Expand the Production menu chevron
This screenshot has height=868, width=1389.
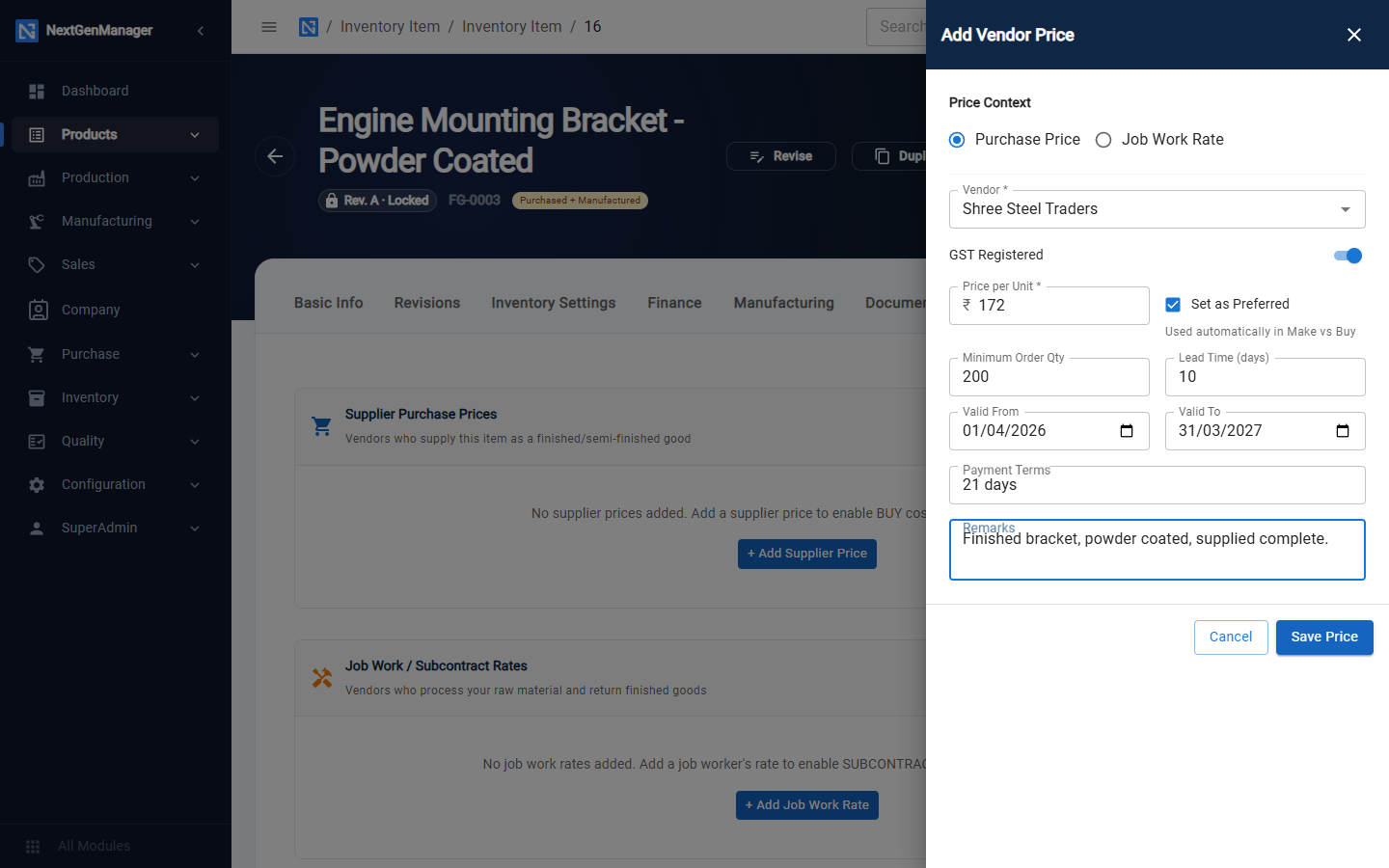pyautogui.click(x=195, y=178)
